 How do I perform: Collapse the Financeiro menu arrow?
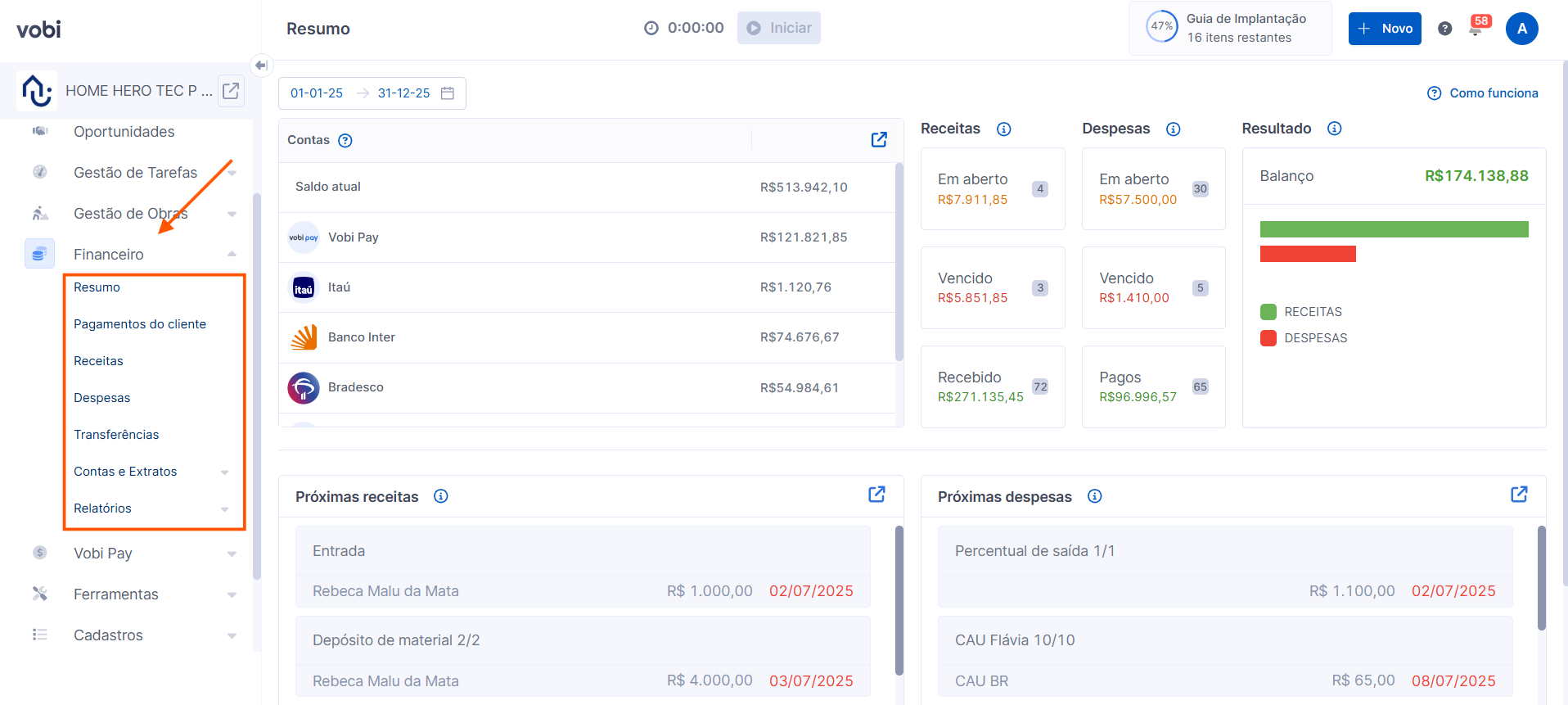[x=232, y=254]
